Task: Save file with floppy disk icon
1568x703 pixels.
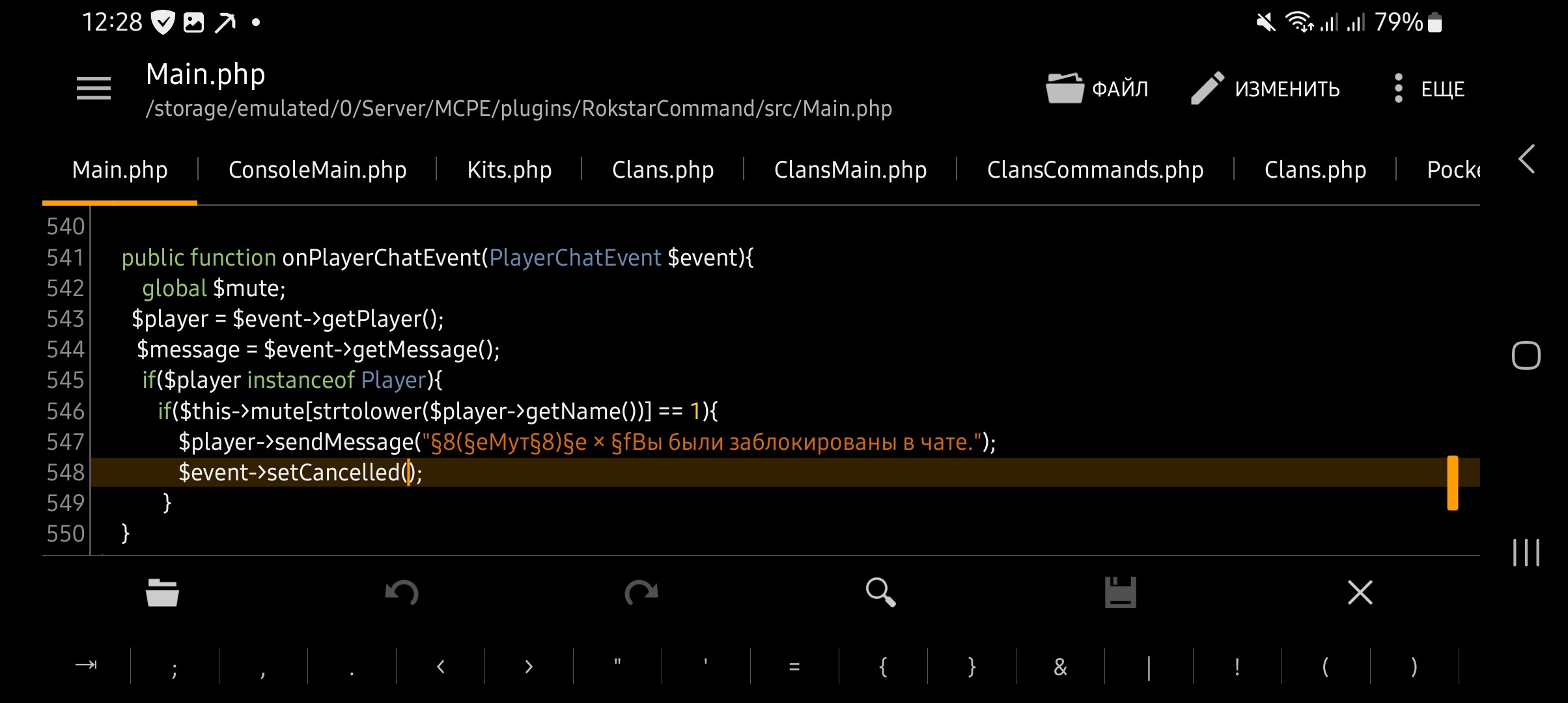Action: point(1120,592)
